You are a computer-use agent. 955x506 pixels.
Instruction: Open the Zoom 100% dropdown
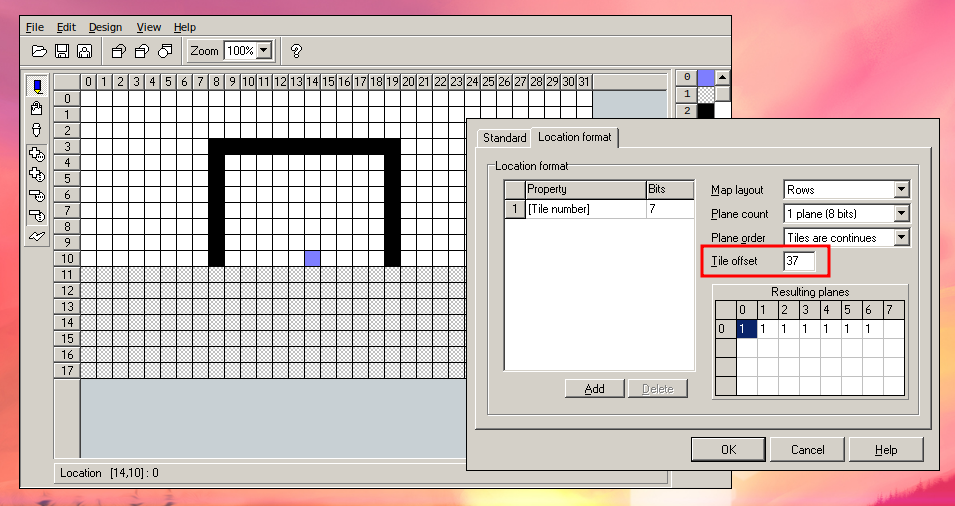[x=264, y=51]
